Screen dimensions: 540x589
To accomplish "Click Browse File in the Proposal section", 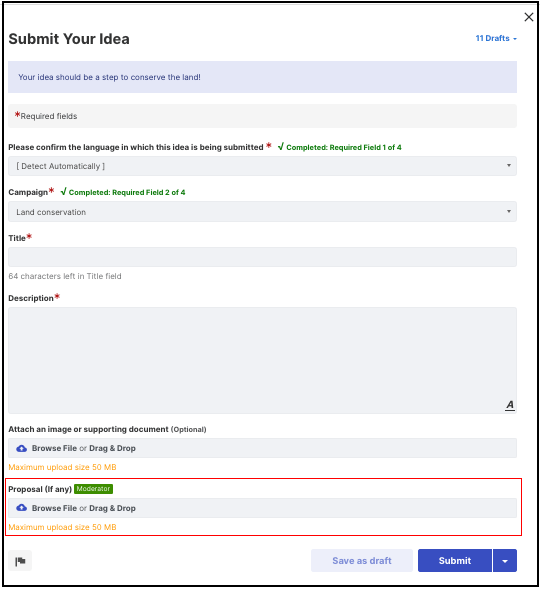I will coord(54,508).
